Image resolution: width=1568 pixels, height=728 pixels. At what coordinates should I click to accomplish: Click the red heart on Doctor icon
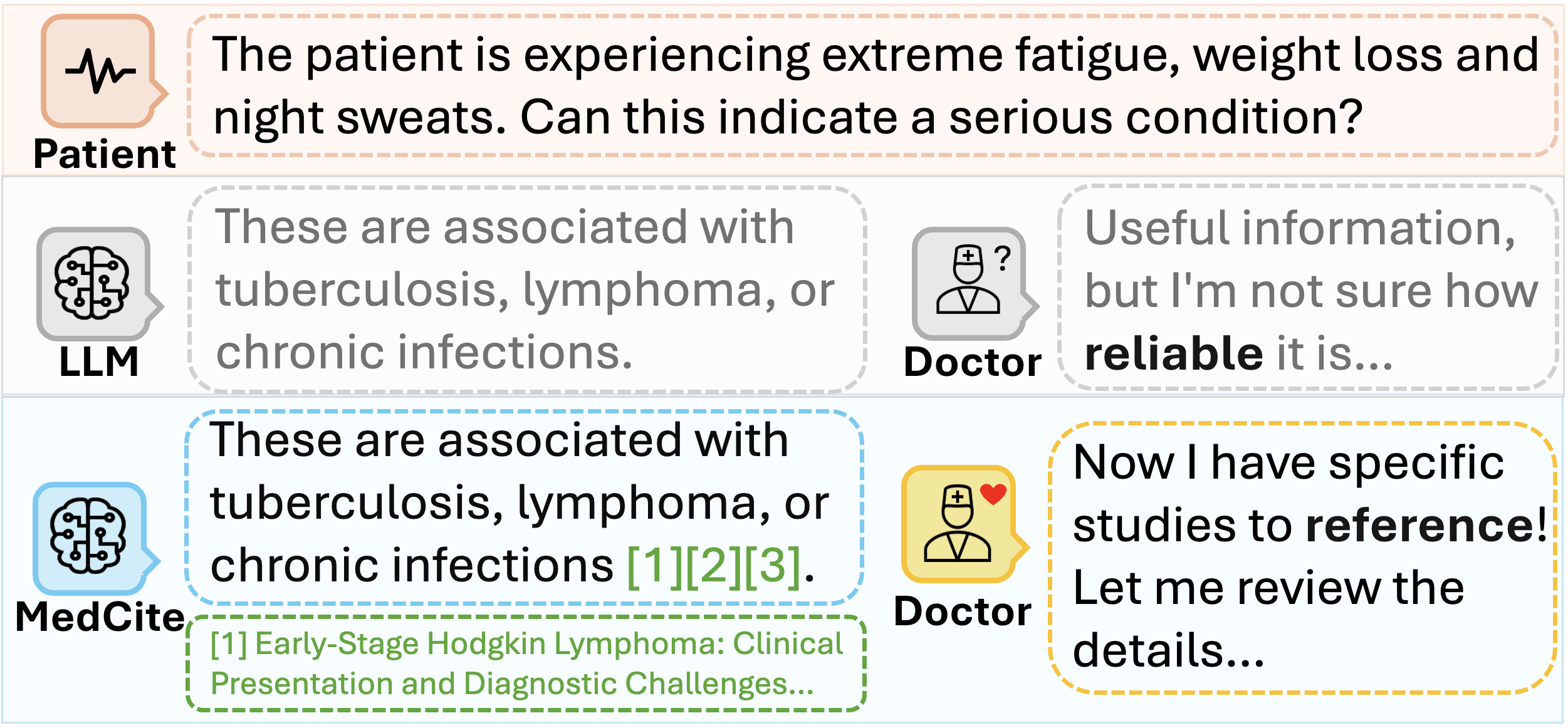coord(993,494)
